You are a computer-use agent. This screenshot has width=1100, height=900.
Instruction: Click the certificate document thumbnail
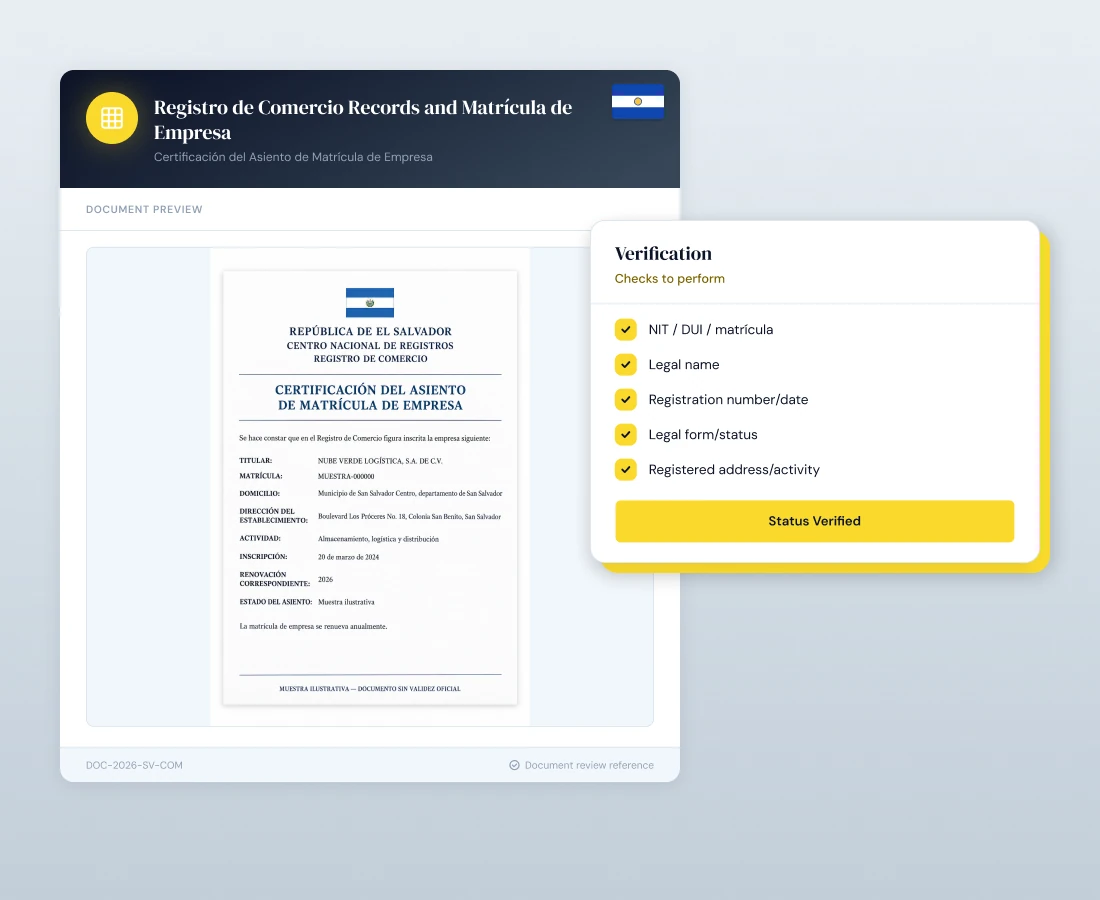point(370,488)
